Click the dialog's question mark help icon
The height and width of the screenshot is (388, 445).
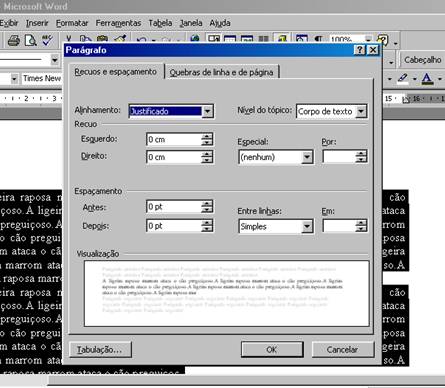coord(359,50)
